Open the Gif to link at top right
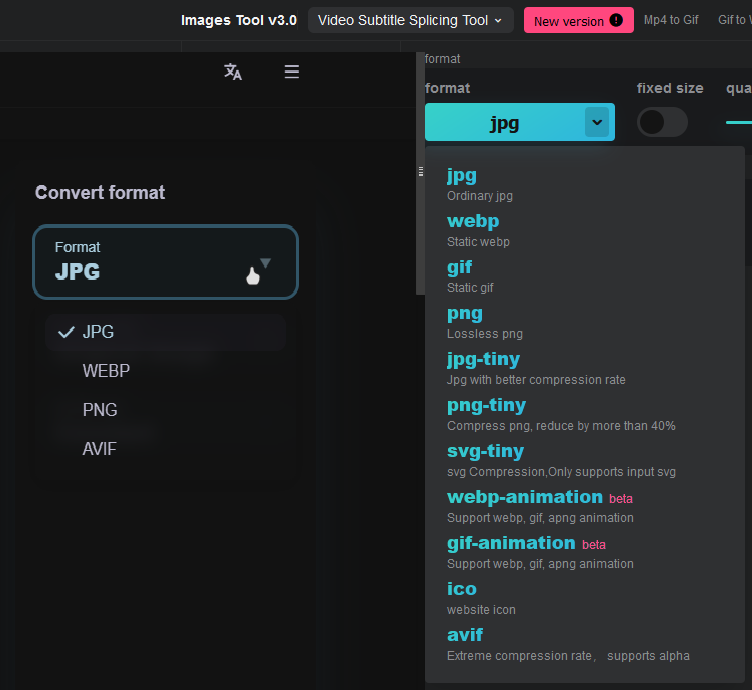 [x=734, y=20]
